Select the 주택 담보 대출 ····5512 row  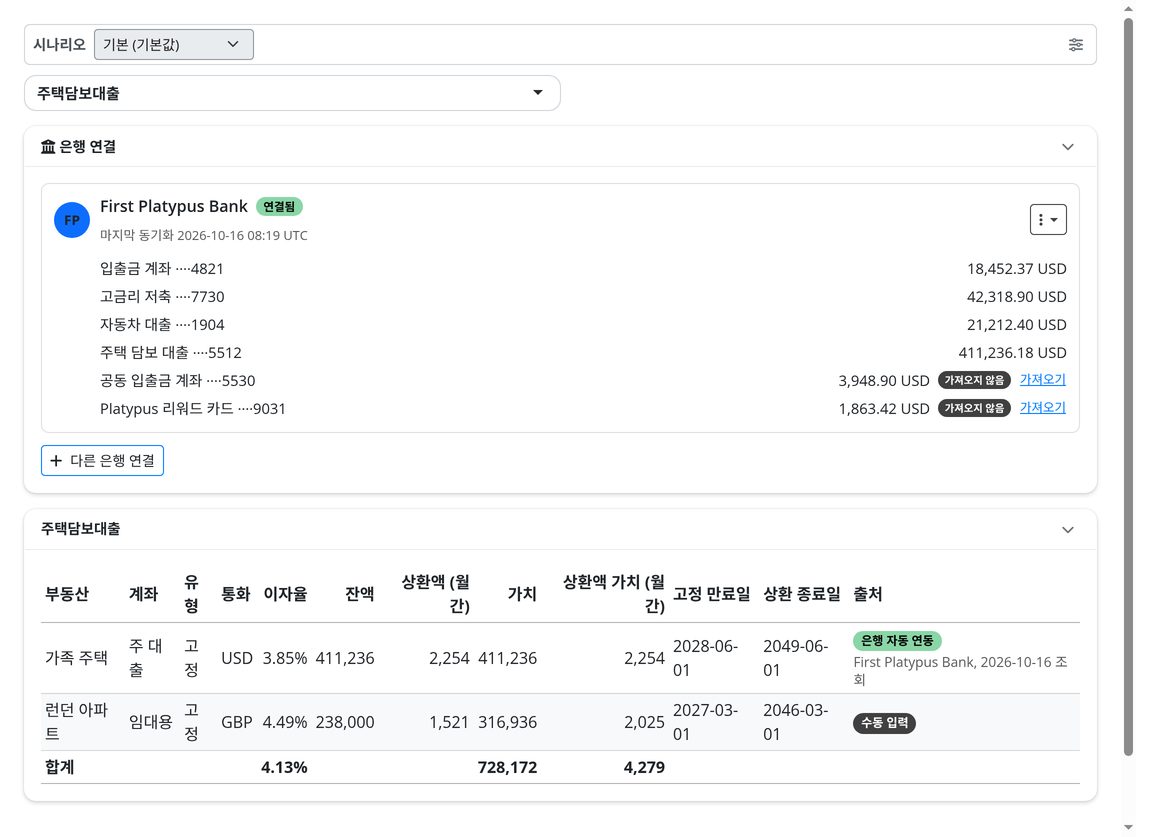click(583, 353)
